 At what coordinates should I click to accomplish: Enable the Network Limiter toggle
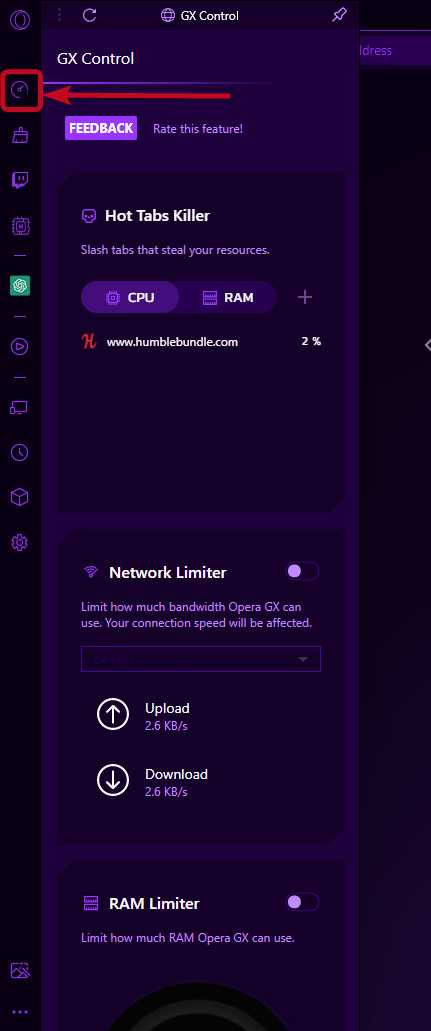303,571
